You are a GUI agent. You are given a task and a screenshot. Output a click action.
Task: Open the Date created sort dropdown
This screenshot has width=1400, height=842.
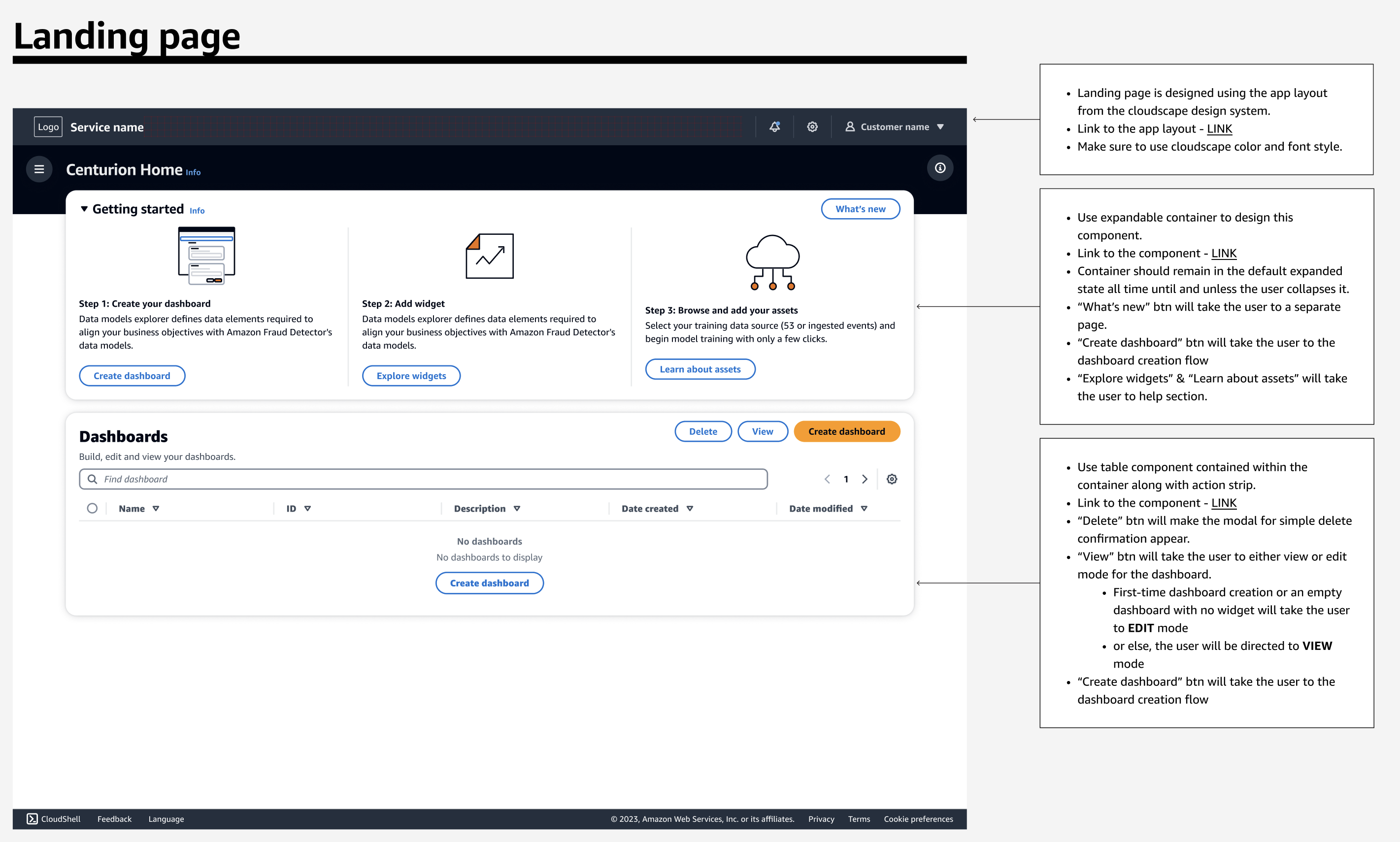coord(690,508)
